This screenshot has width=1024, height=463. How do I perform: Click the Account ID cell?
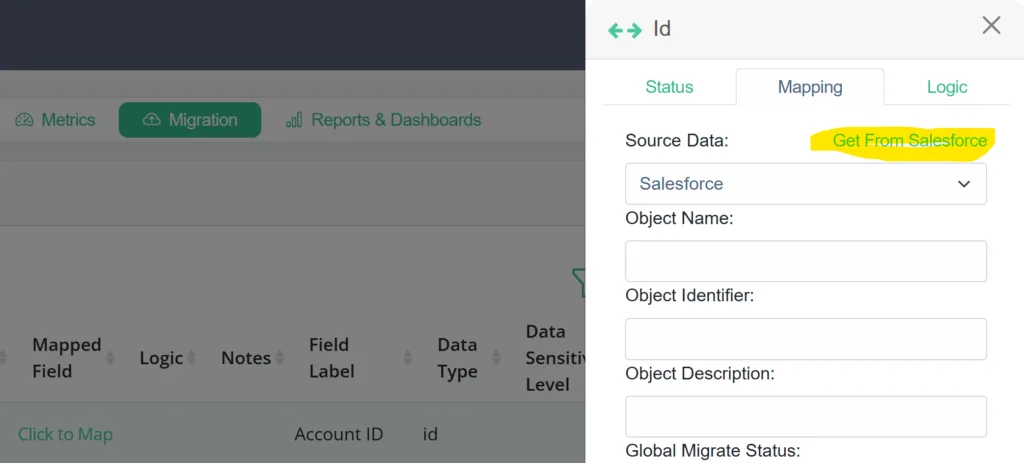click(x=339, y=434)
